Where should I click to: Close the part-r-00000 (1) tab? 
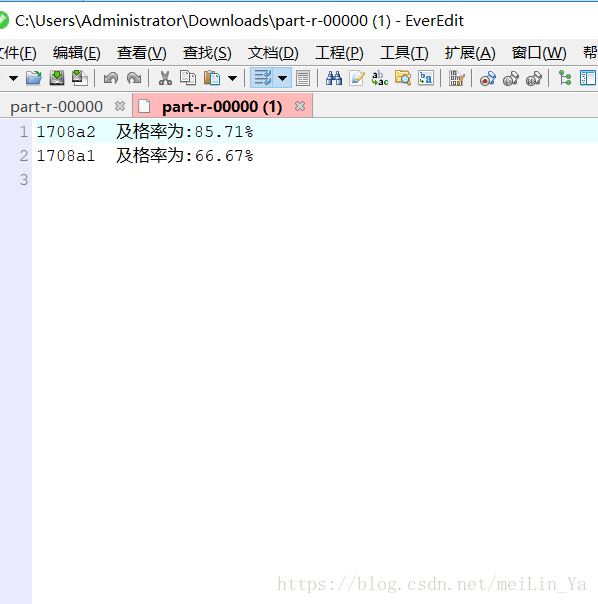click(x=300, y=106)
